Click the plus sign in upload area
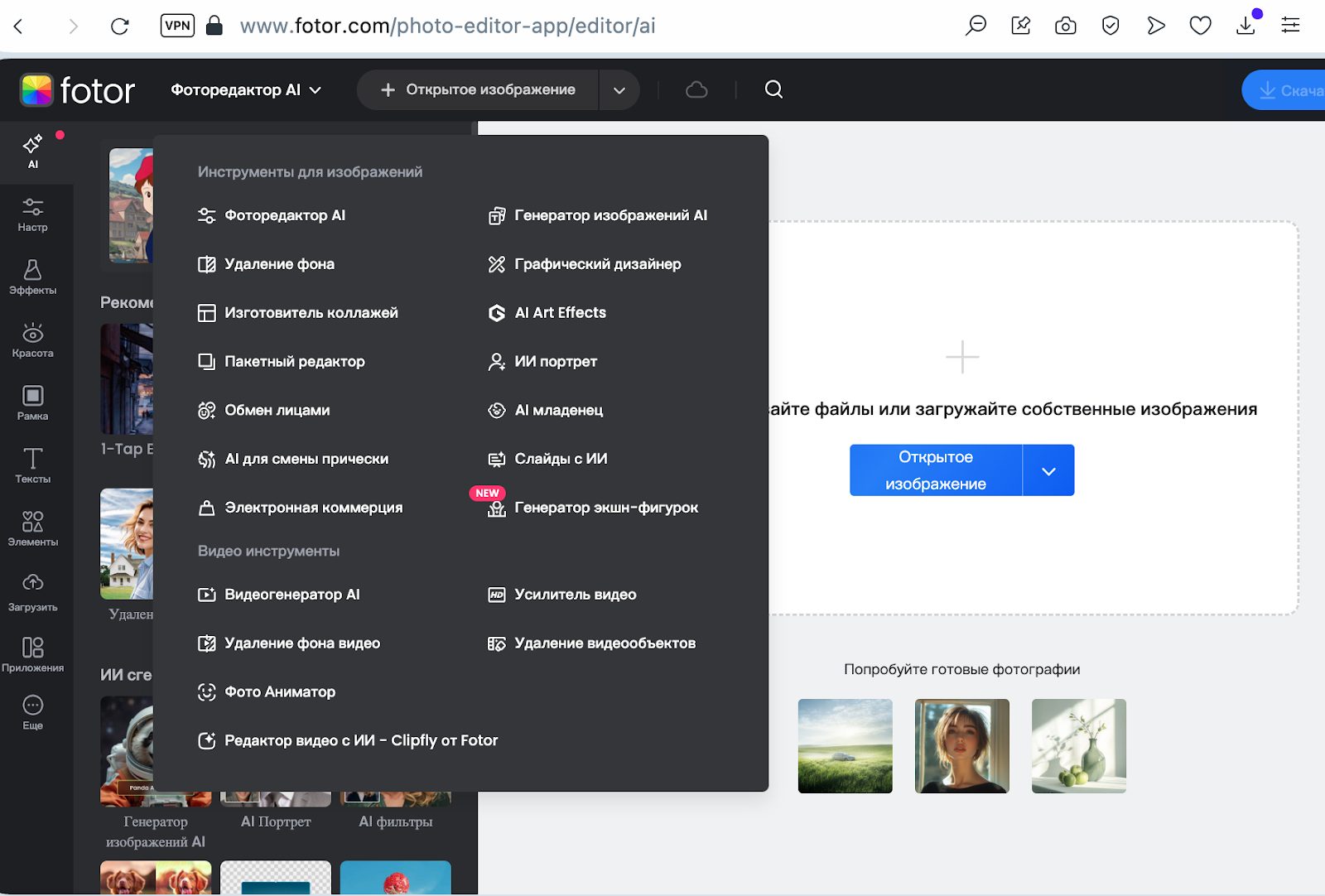Image resolution: width=1325 pixels, height=896 pixels. [x=962, y=357]
